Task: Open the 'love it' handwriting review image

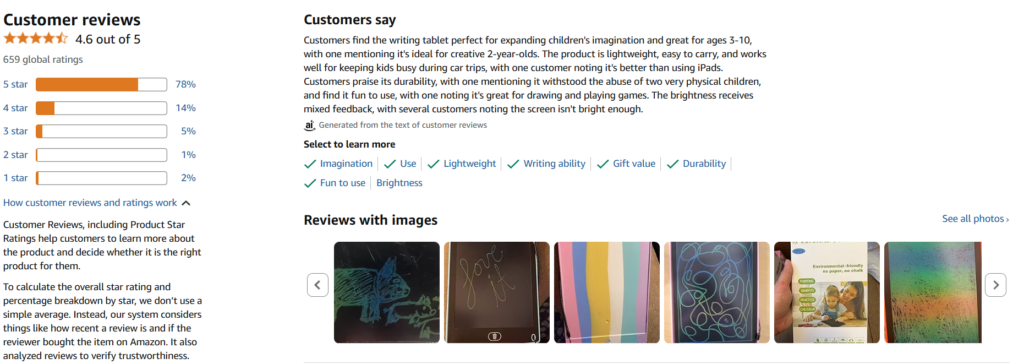Action: click(x=497, y=292)
